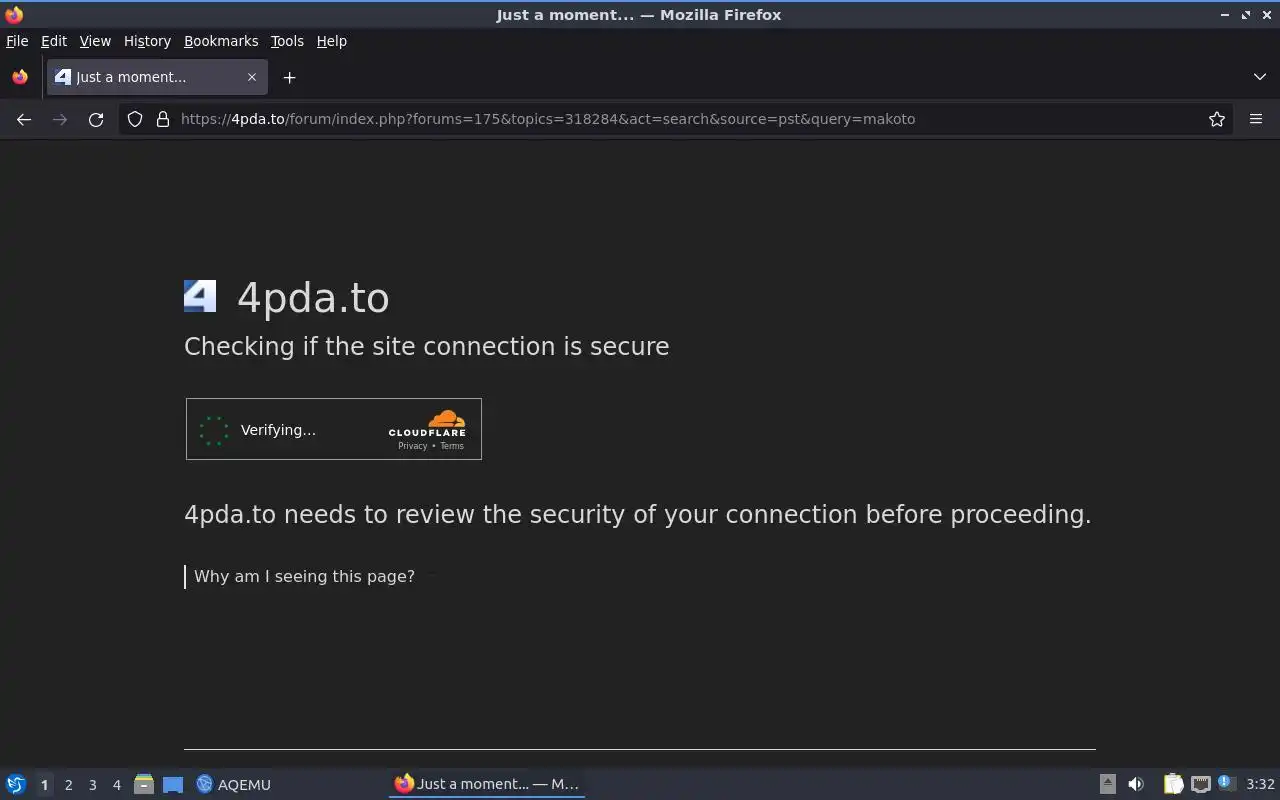
Task: Open the Firefox hamburger application menu
Action: 1256,119
